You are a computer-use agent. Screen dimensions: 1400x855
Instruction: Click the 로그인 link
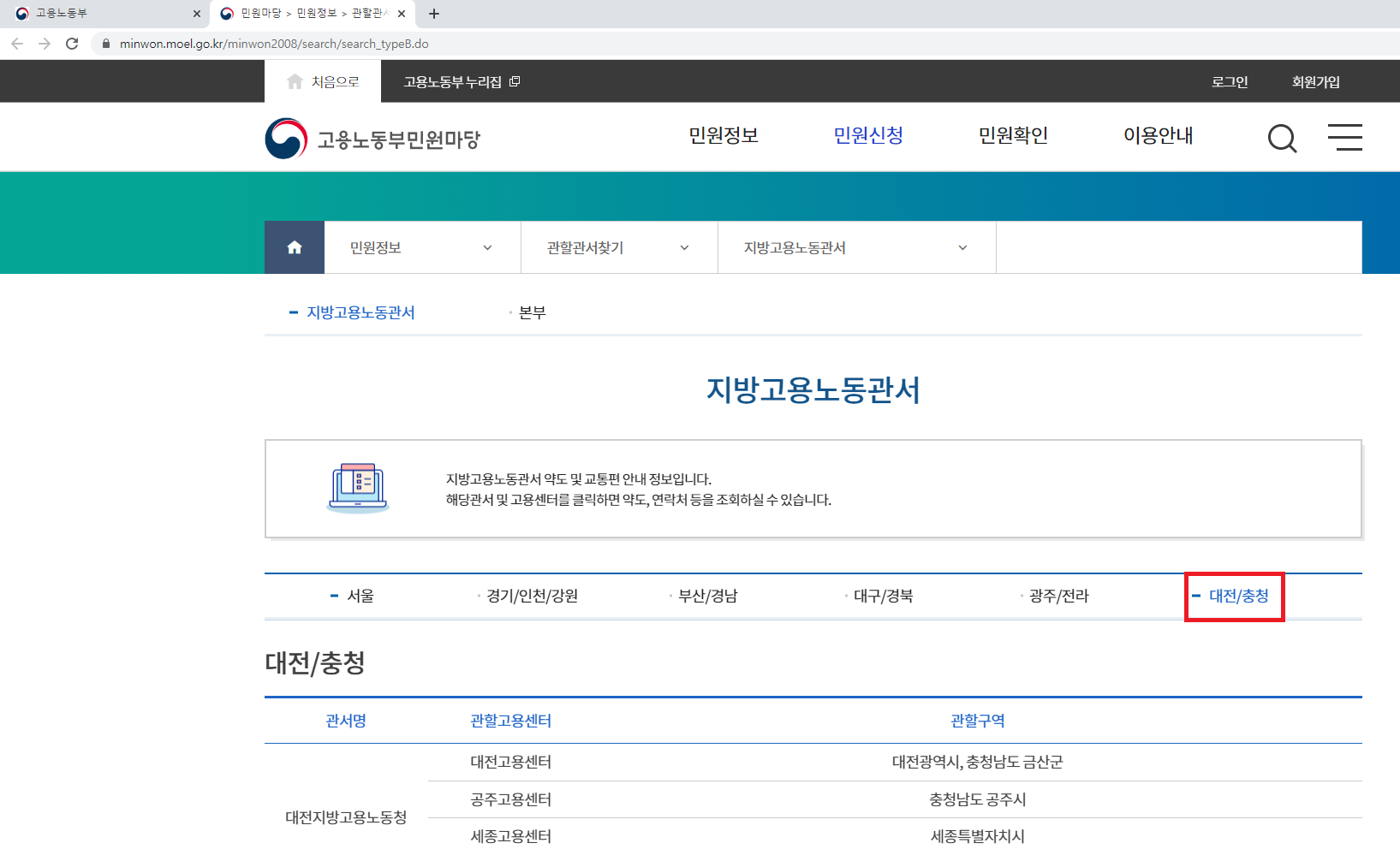click(x=1229, y=80)
